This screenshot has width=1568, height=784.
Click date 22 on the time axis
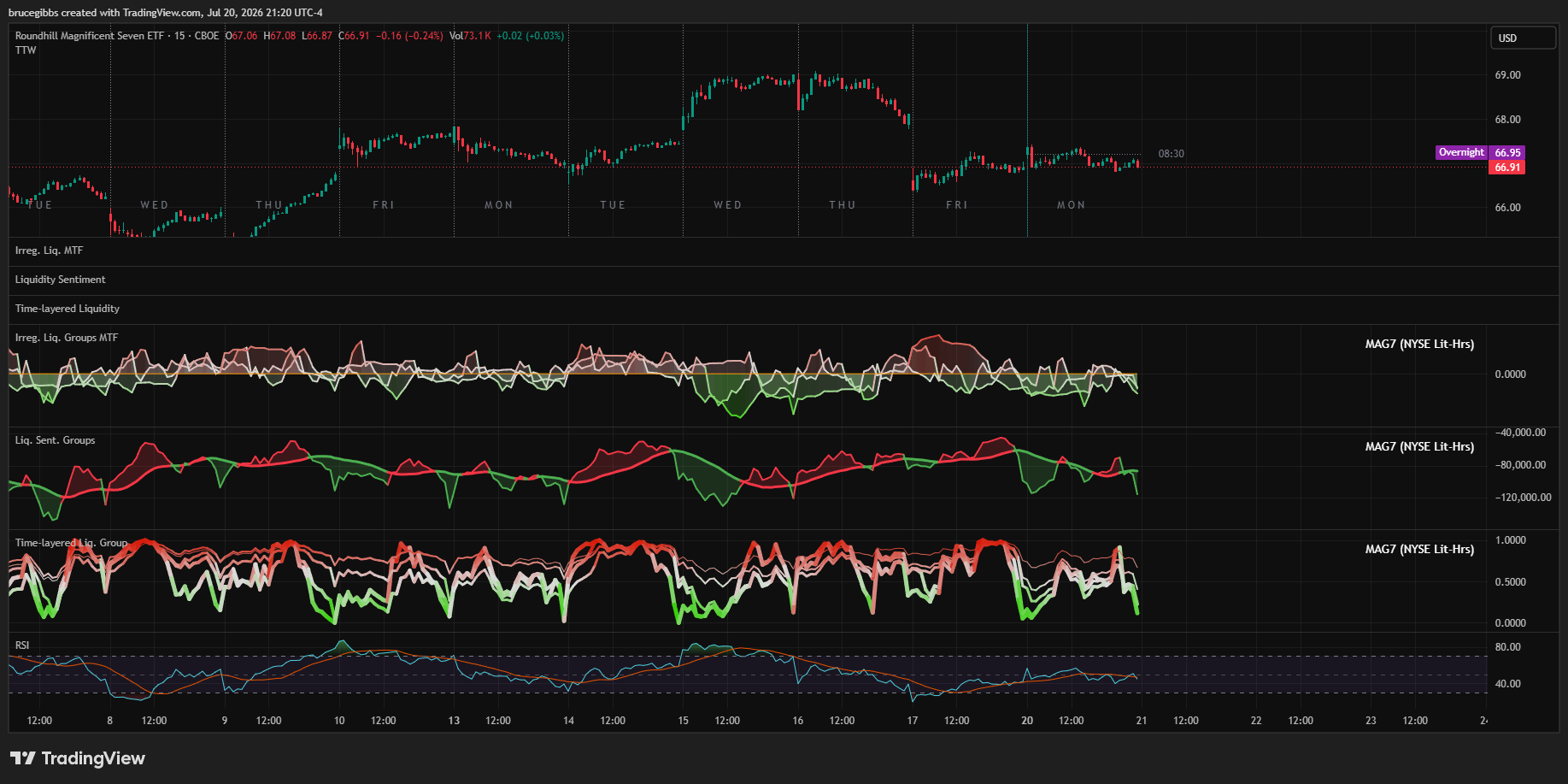click(x=1256, y=721)
